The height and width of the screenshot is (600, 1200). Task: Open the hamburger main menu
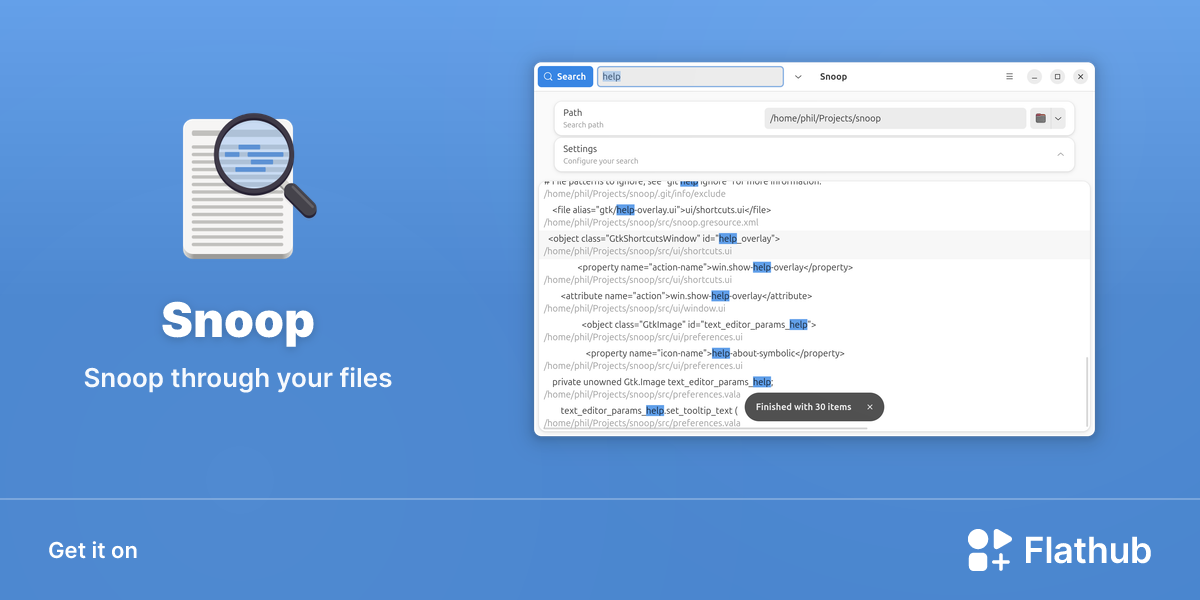pyautogui.click(x=1009, y=77)
